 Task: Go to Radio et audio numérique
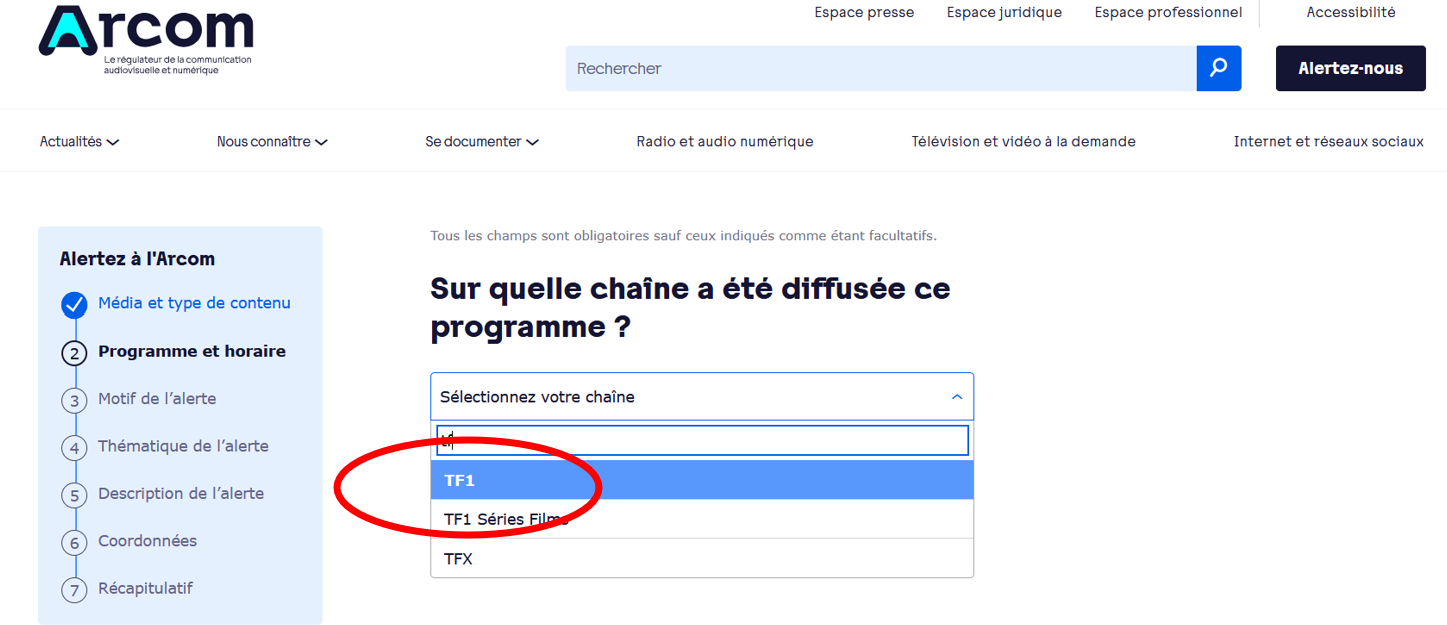pyautogui.click(x=725, y=142)
